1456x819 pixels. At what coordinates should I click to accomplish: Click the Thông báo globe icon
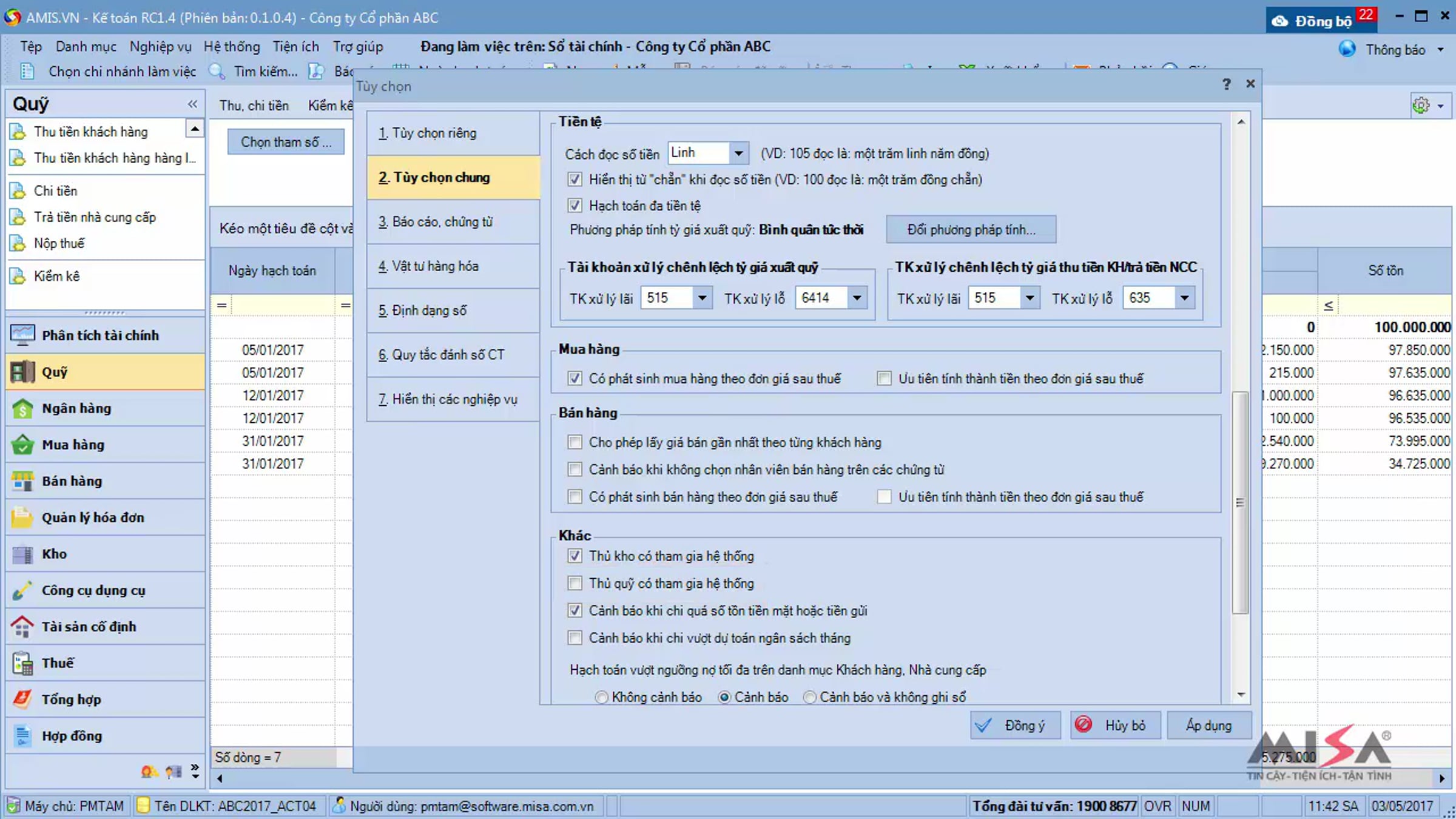coord(1347,49)
